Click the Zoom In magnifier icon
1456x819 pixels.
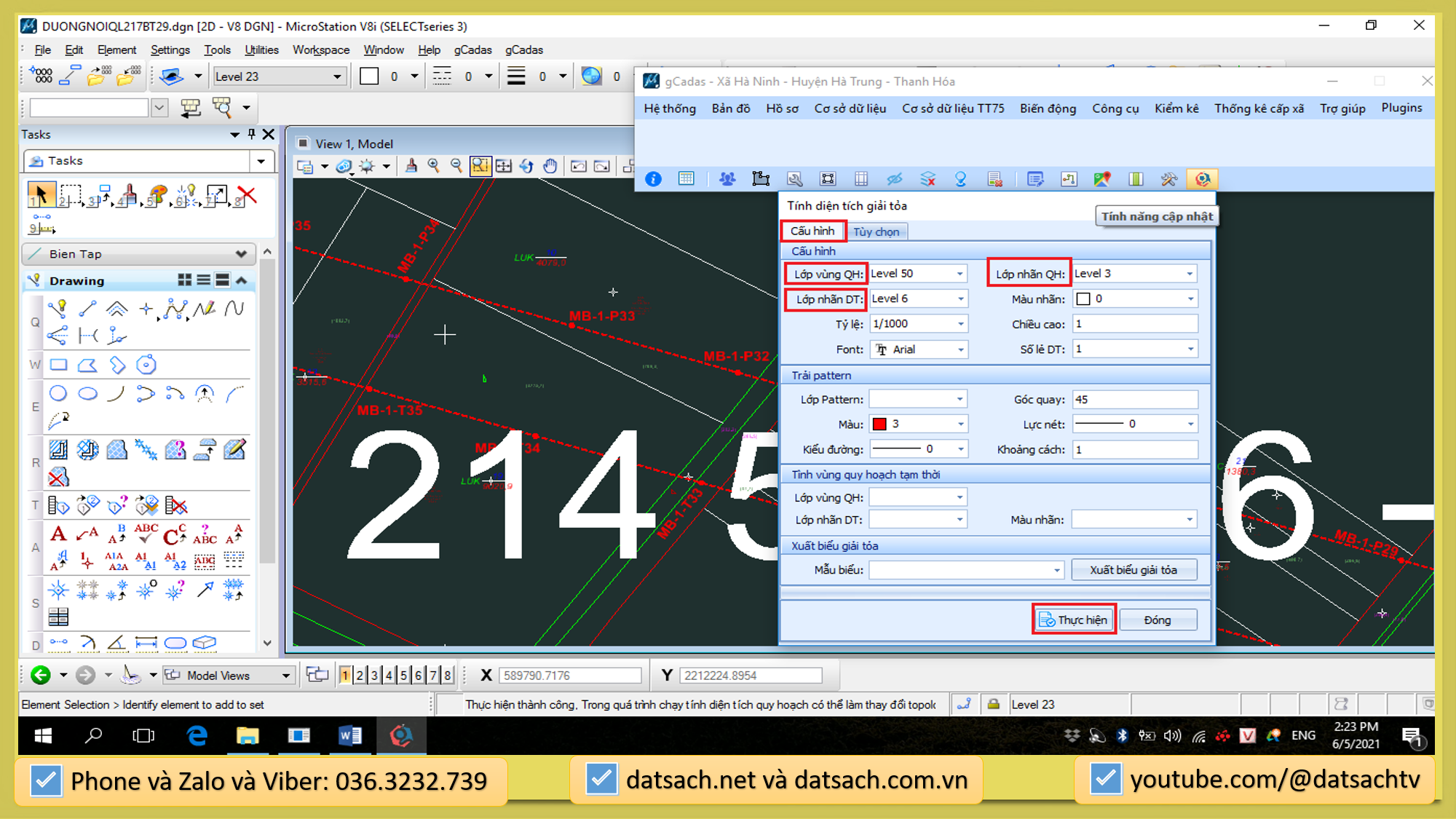coord(434,166)
